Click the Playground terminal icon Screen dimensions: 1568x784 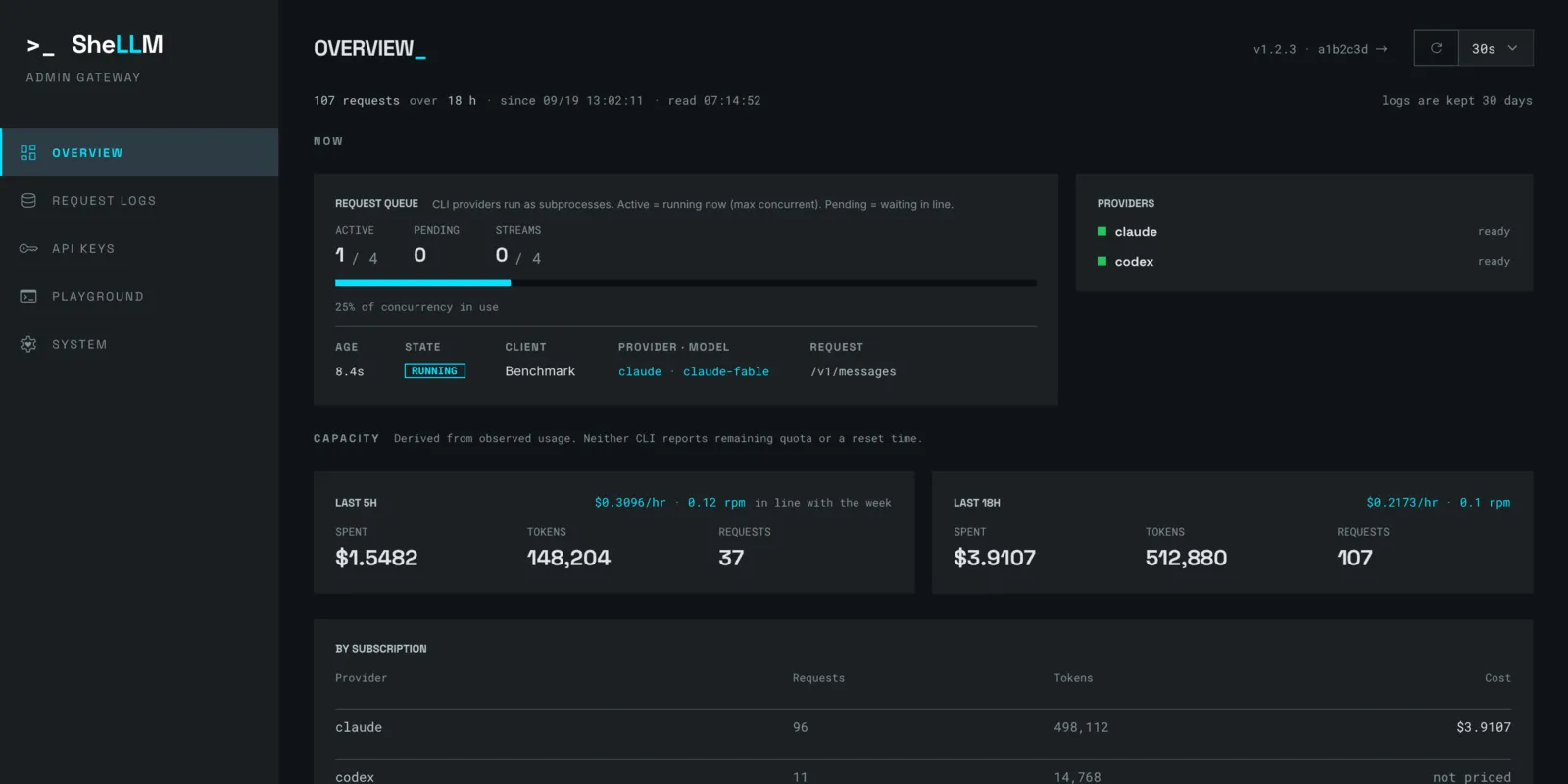click(x=28, y=297)
